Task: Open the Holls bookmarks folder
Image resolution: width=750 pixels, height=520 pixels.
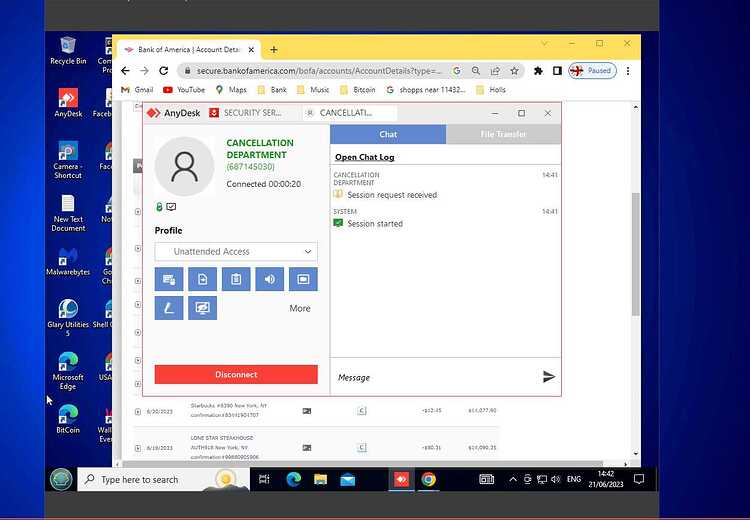Action: [x=491, y=90]
